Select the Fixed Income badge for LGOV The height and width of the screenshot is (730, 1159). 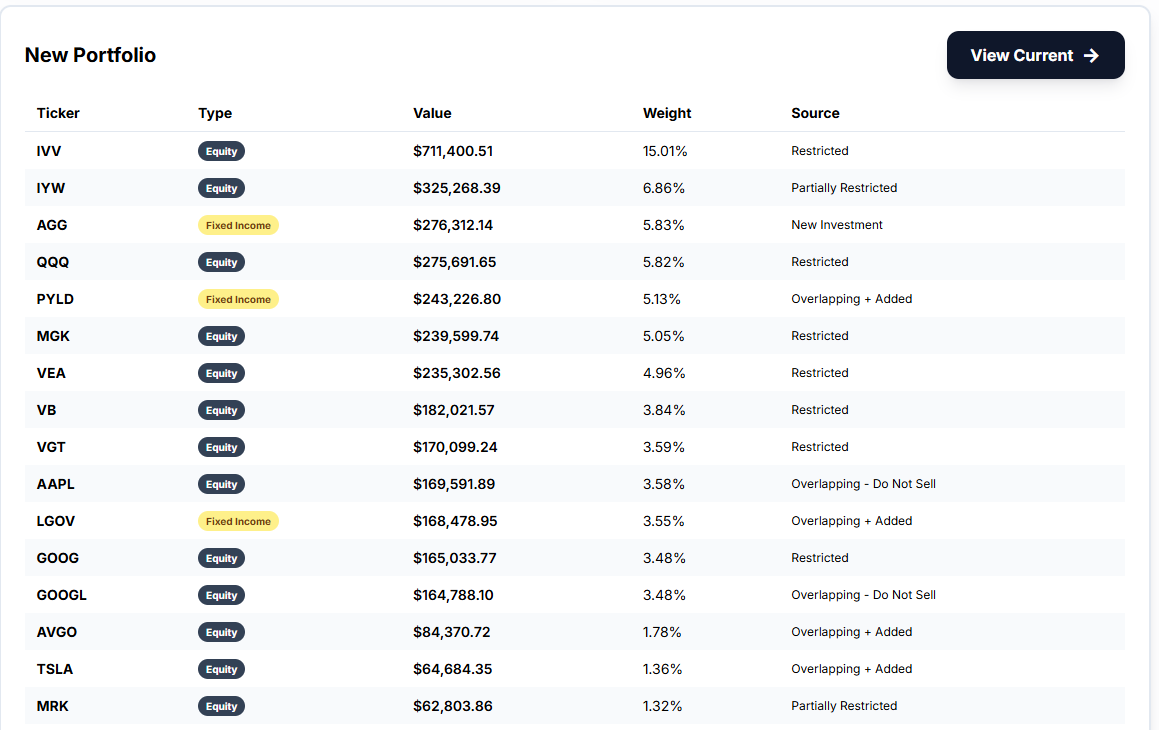[238, 521]
